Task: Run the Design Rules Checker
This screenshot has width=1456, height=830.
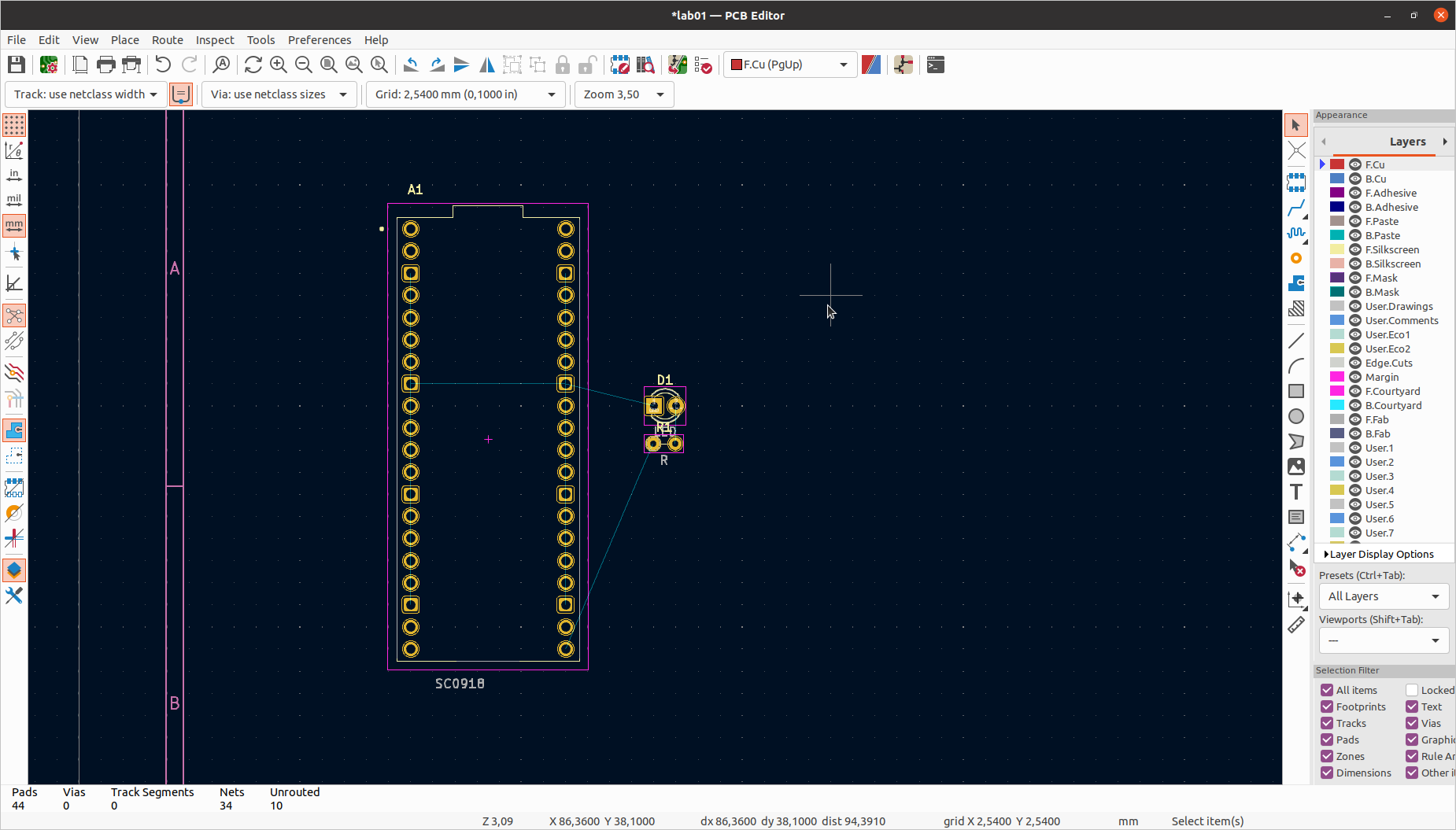Action: 704,65
